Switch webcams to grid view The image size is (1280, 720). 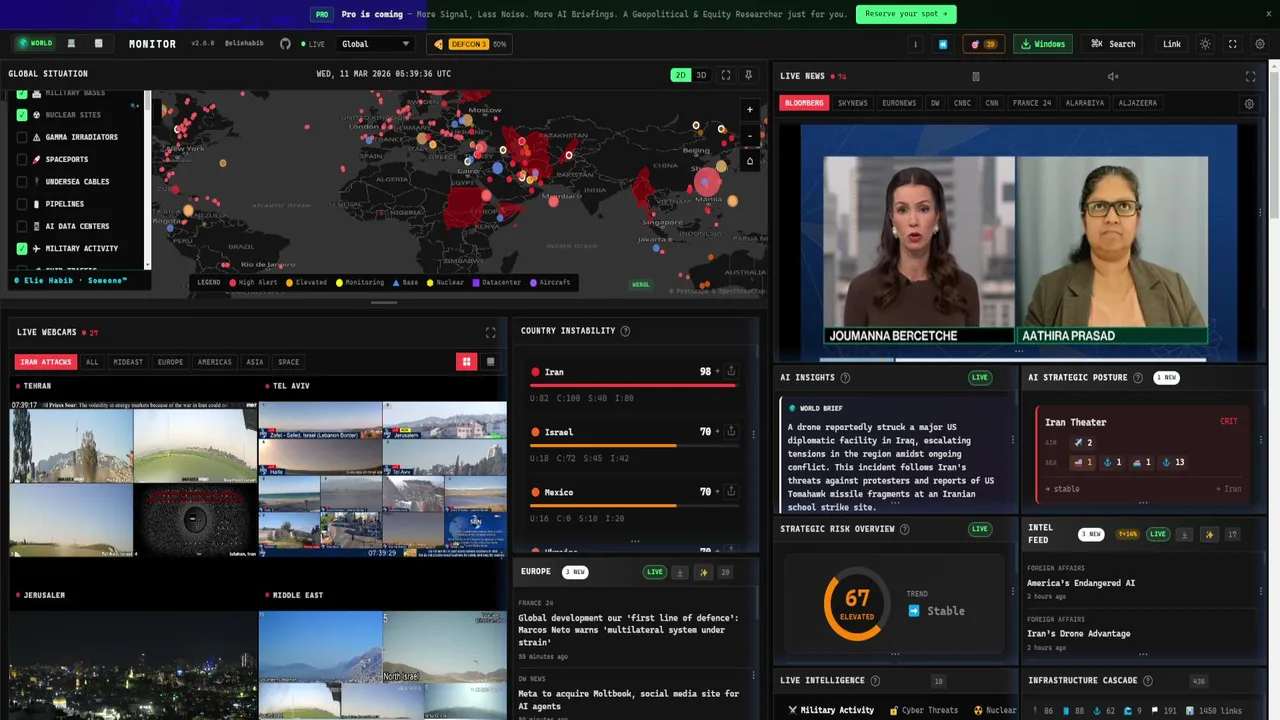coord(466,362)
